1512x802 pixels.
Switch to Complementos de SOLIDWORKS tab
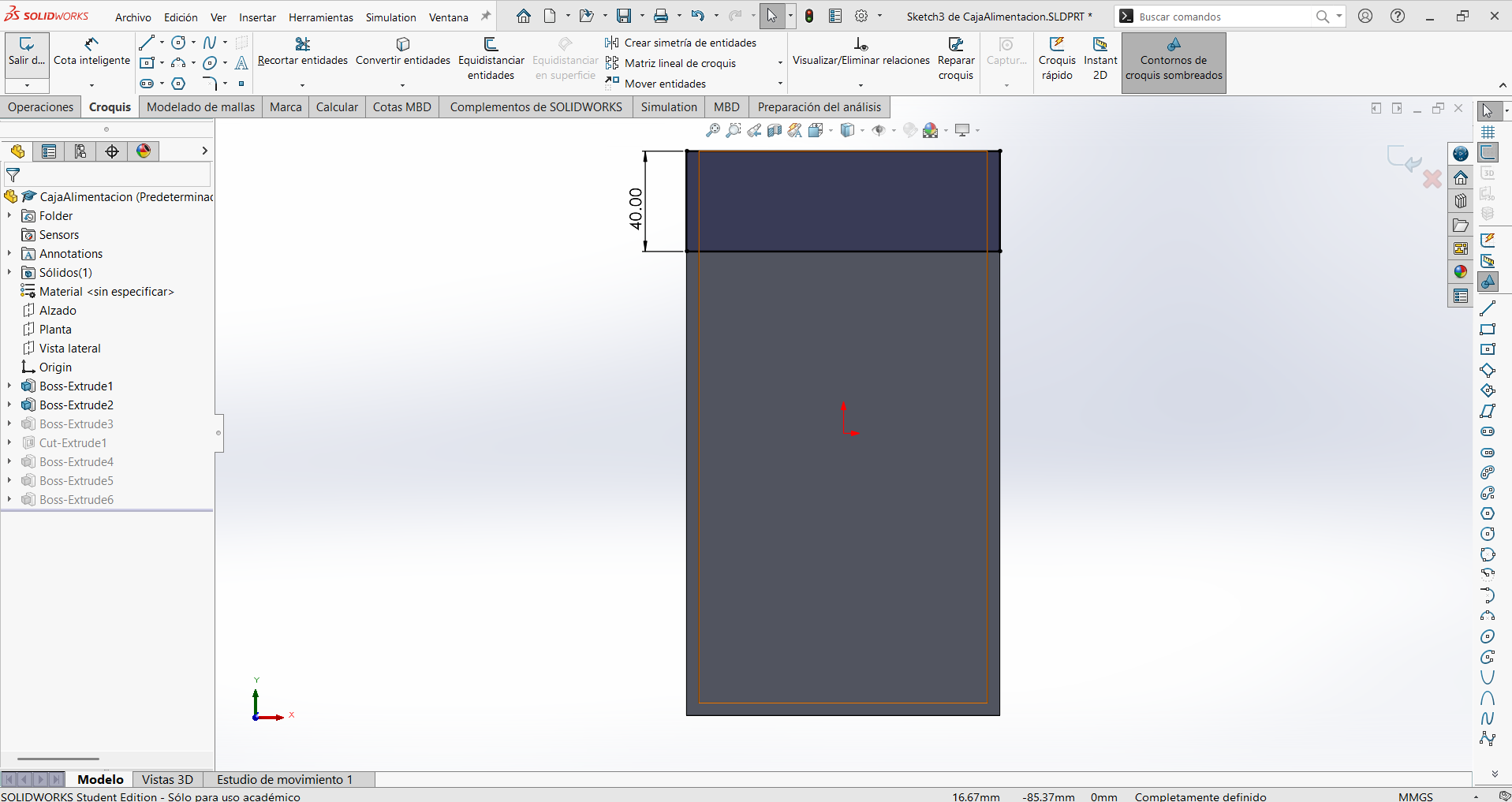click(536, 107)
